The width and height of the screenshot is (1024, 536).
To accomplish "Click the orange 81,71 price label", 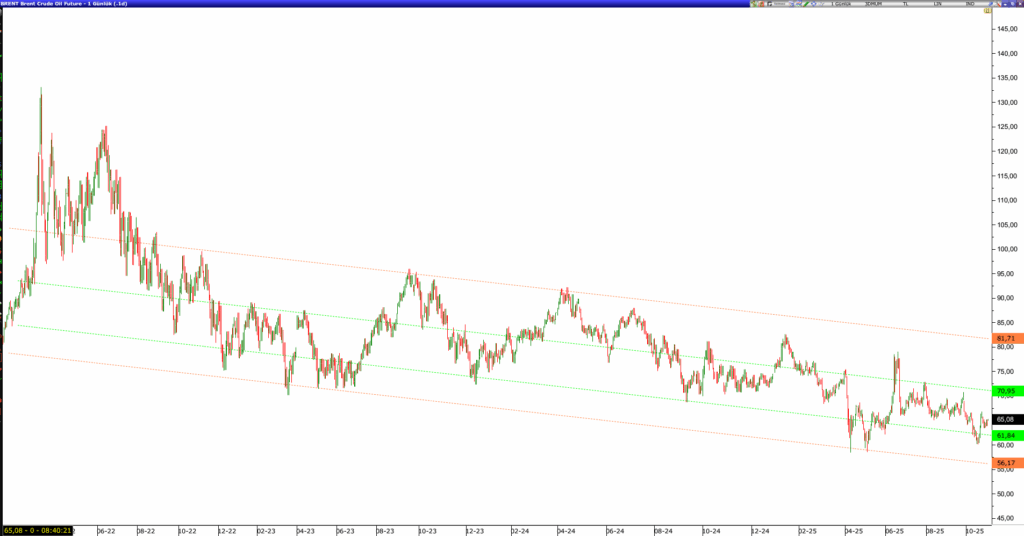I will pyautogui.click(x=1006, y=339).
